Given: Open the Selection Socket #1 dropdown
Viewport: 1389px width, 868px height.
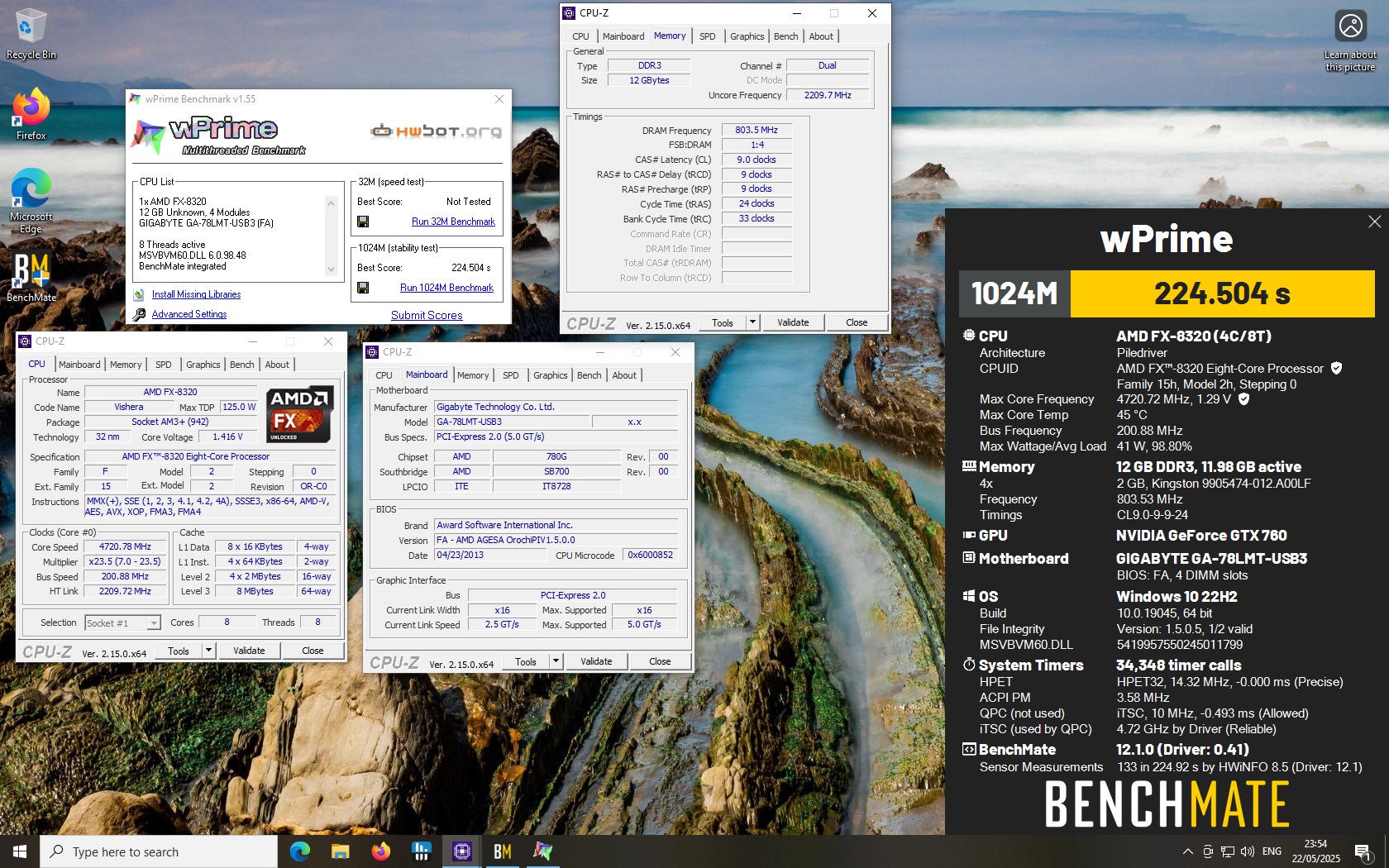Looking at the screenshot, I should click(122, 622).
